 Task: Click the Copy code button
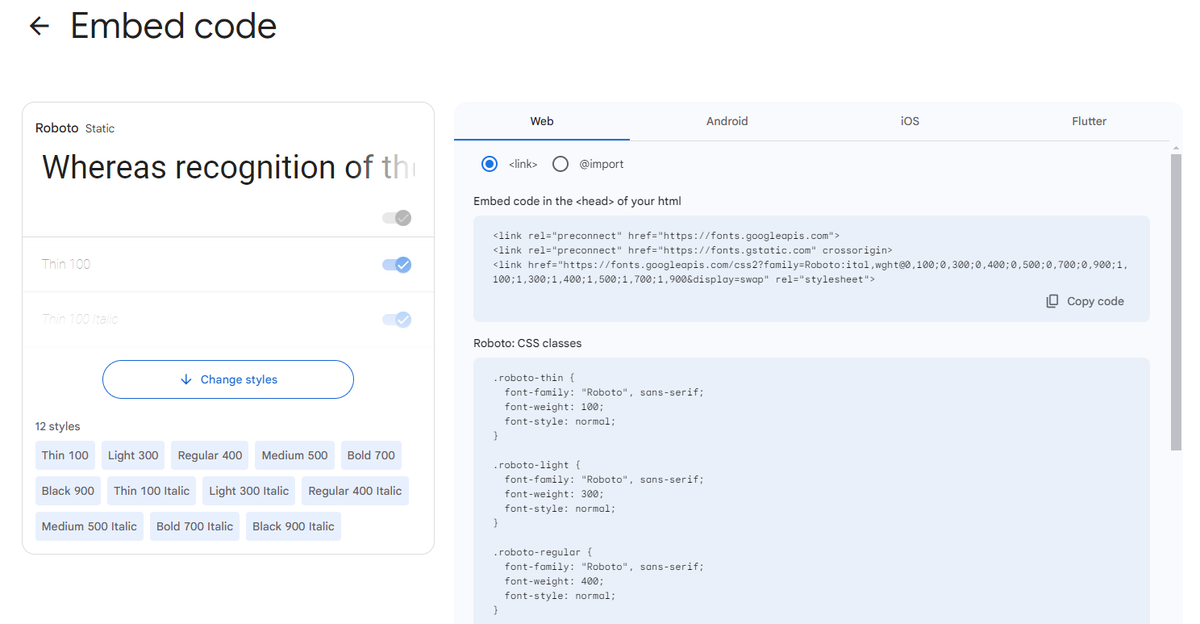click(x=1085, y=301)
